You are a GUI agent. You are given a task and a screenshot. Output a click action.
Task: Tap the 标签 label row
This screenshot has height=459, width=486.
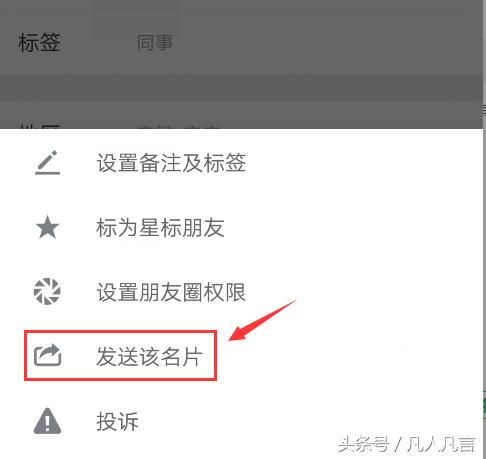pyautogui.click(x=241, y=43)
